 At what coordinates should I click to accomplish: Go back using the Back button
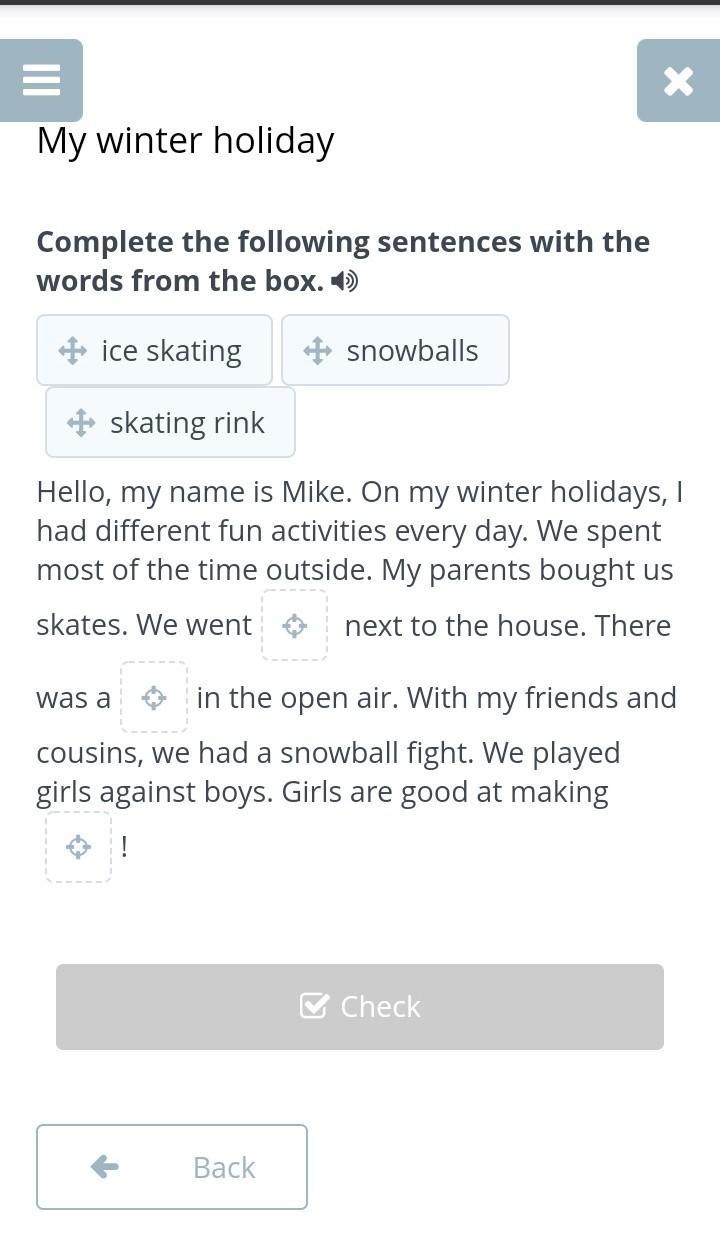(x=172, y=1167)
